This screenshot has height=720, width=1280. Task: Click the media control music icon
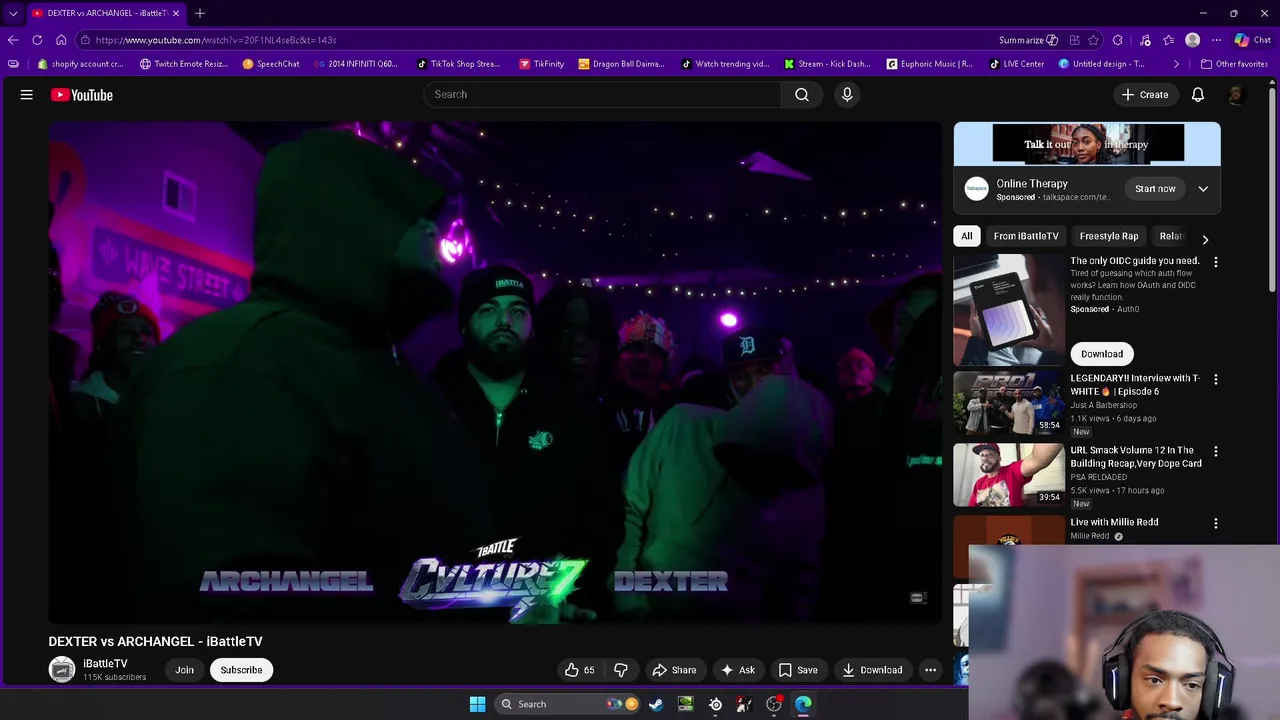(1145, 40)
